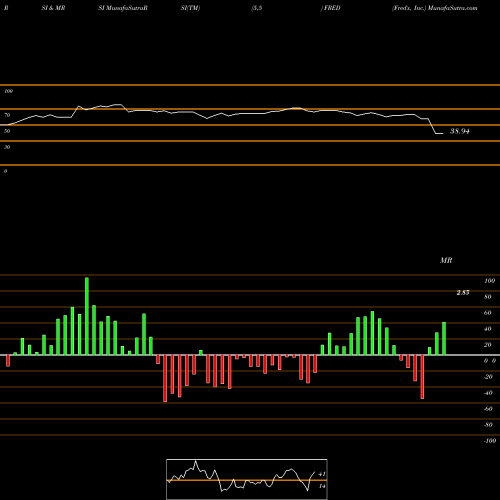Image resolution: width=500 pixels, height=500 pixels.
Task: Click the SI(TM) header label
Action: (190, 8)
